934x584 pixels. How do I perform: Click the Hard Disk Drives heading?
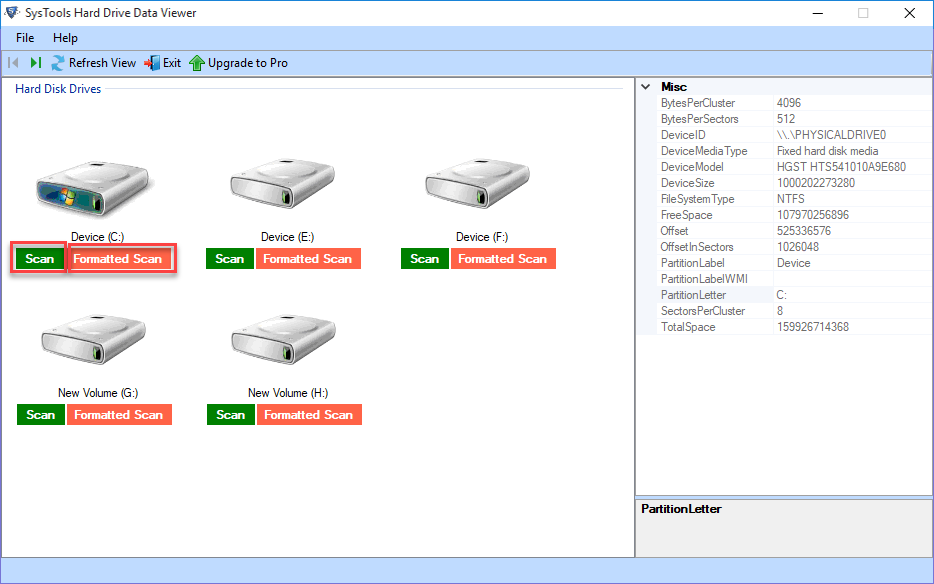click(58, 89)
